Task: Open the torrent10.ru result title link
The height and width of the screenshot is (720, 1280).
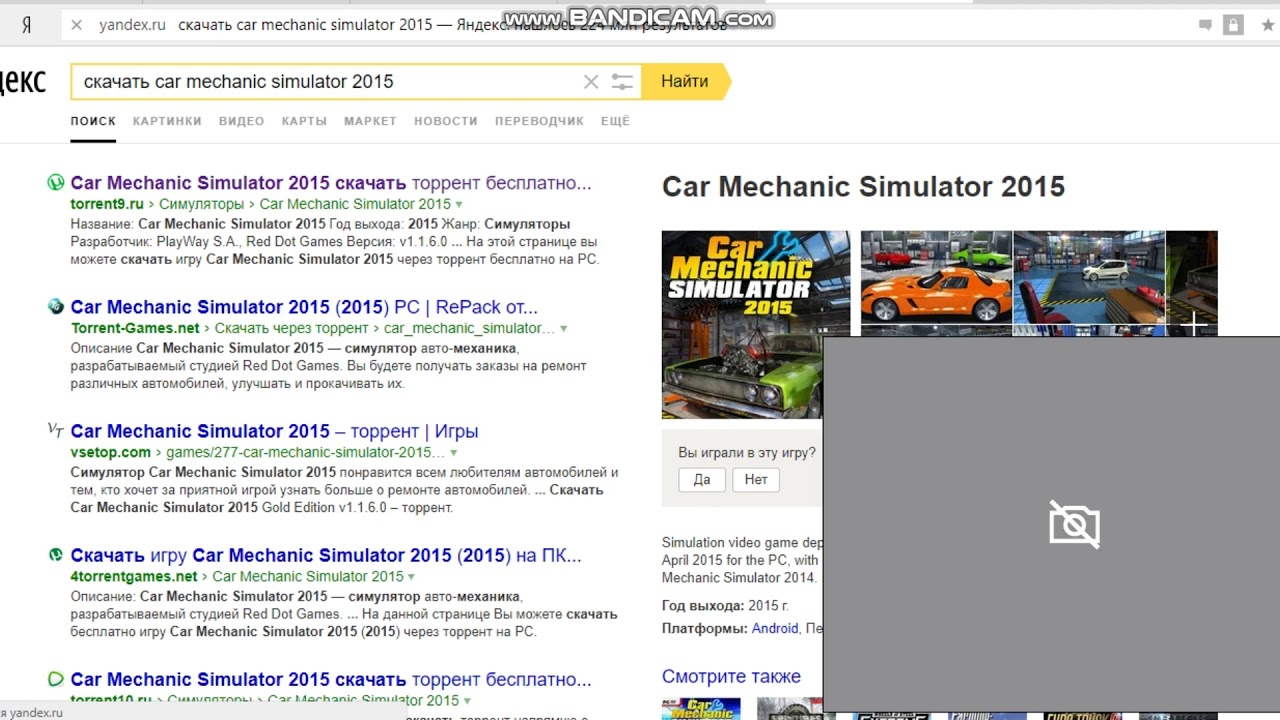Action: 331,679
